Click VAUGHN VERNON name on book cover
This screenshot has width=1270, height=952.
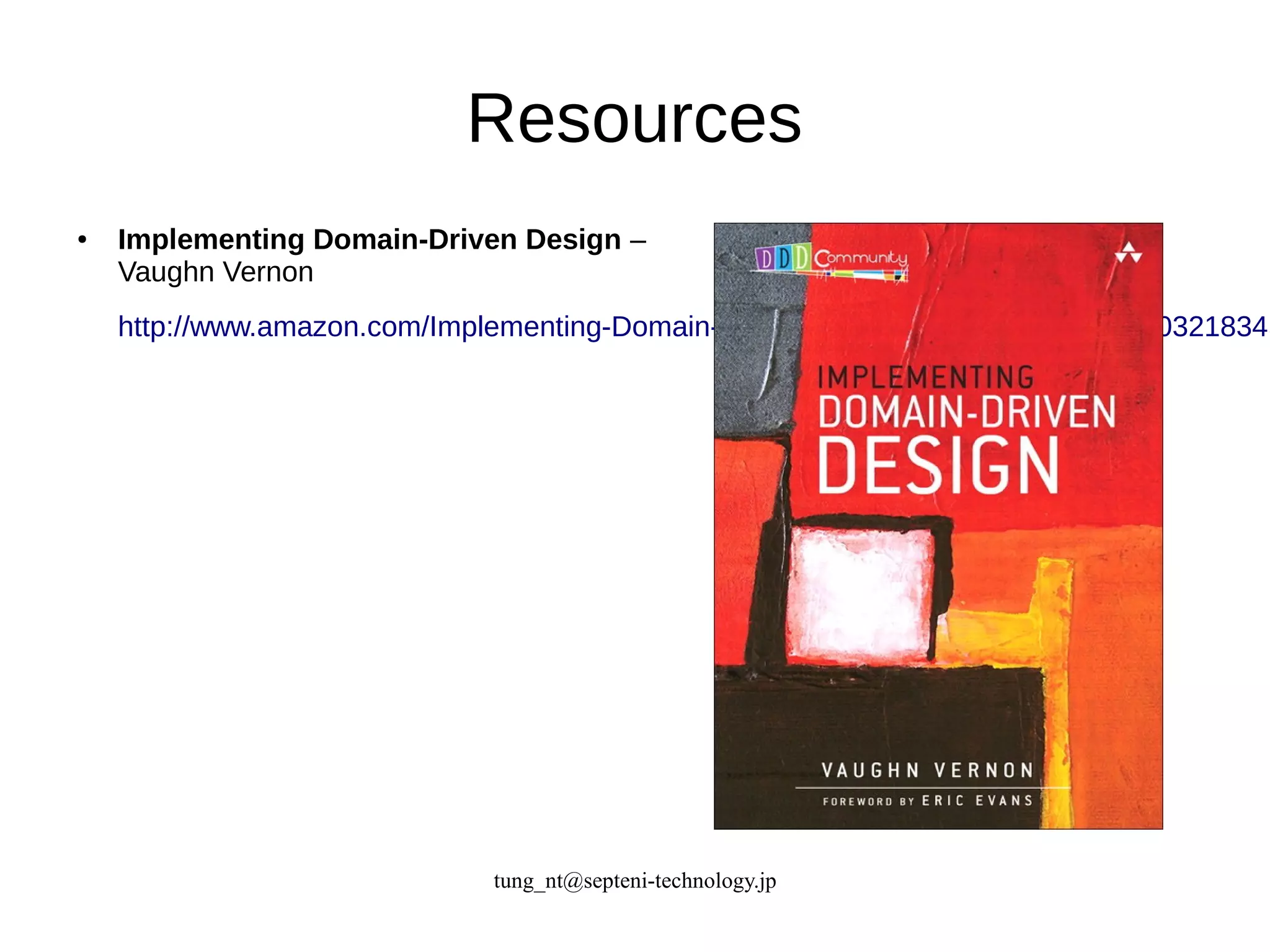927,770
